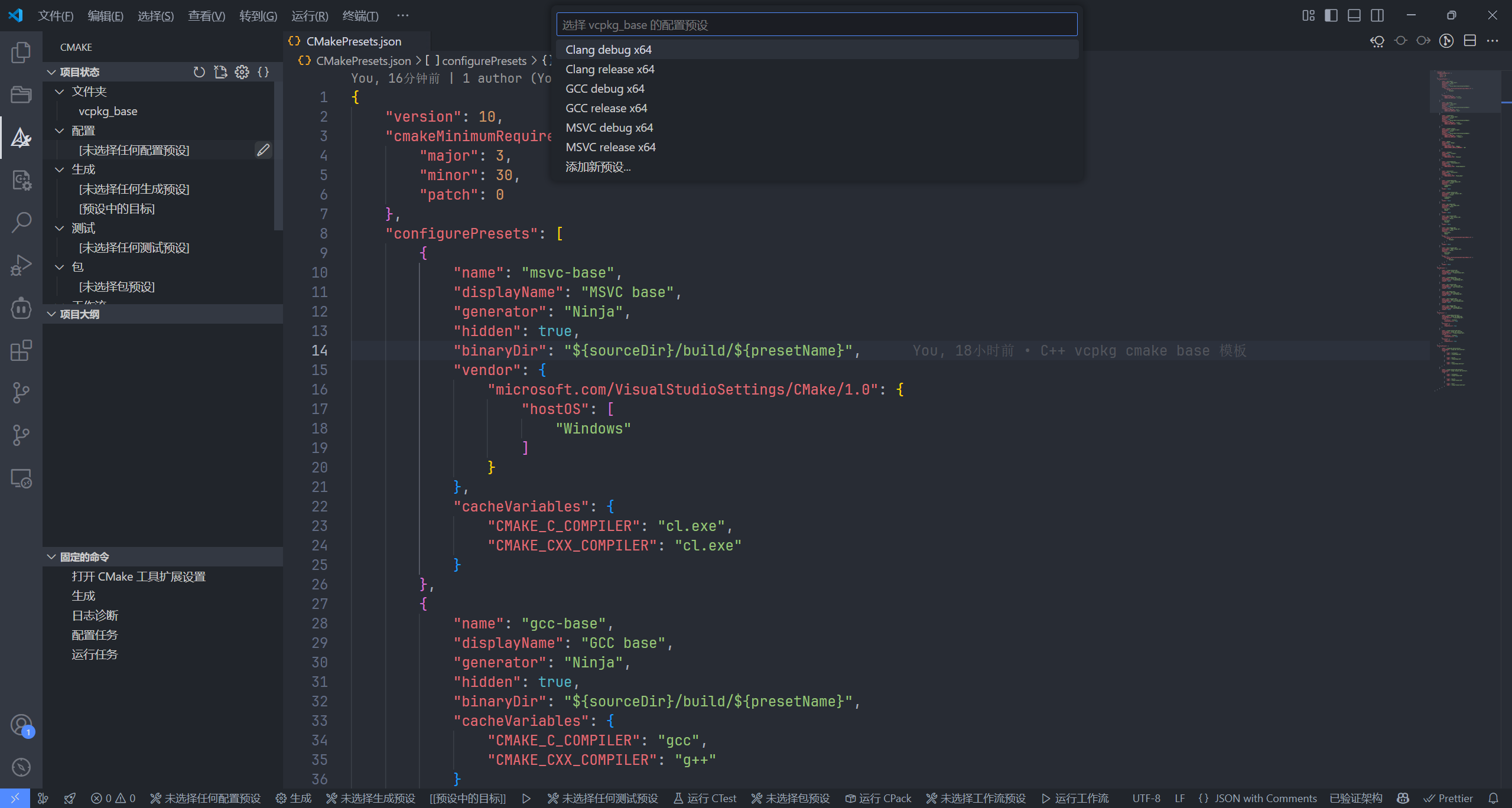Open the editor more actions ellipsis
The width and height of the screenshot is (1512, 808).
tap(1493, 41)
